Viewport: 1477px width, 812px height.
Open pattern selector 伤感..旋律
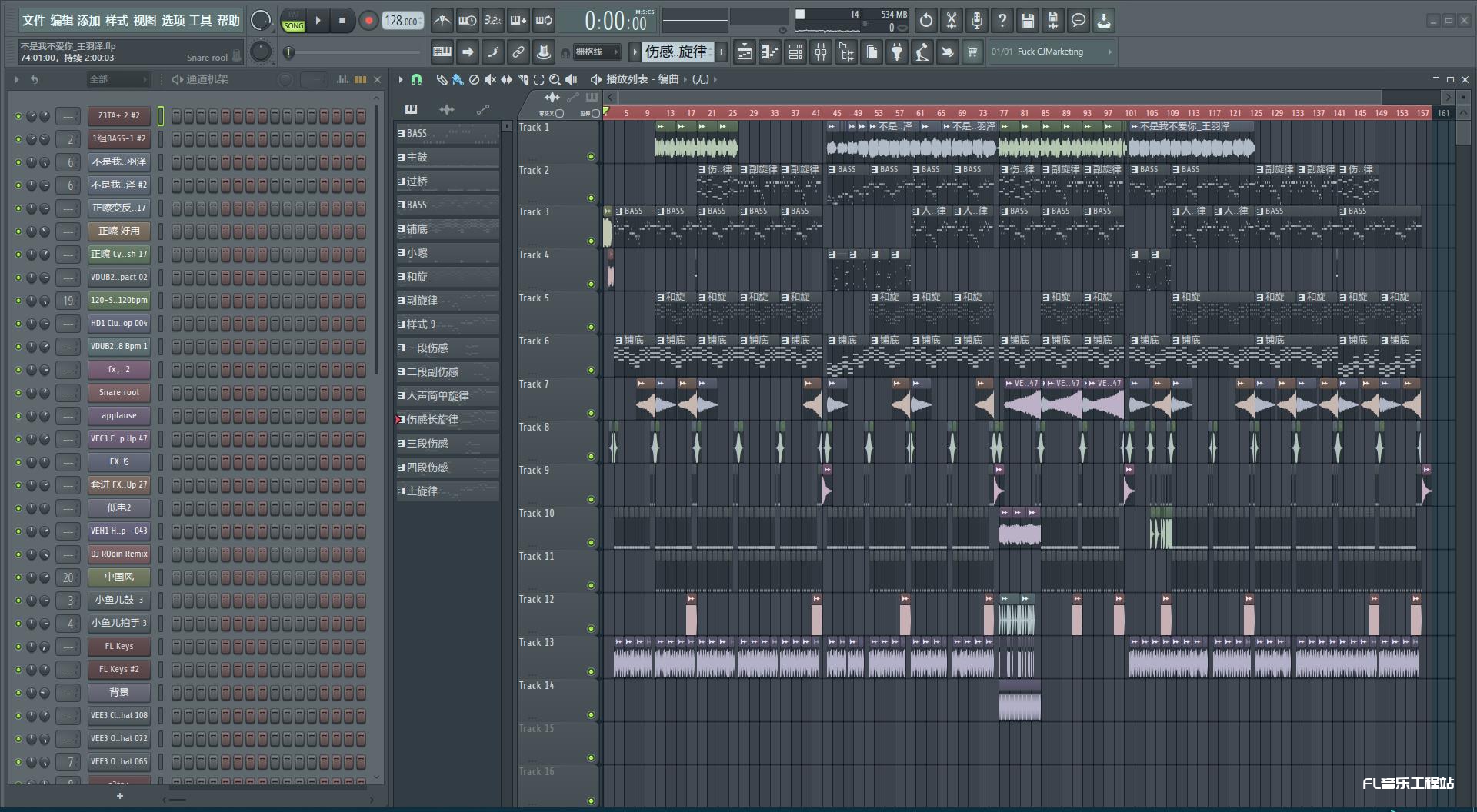tap(676, 52)
